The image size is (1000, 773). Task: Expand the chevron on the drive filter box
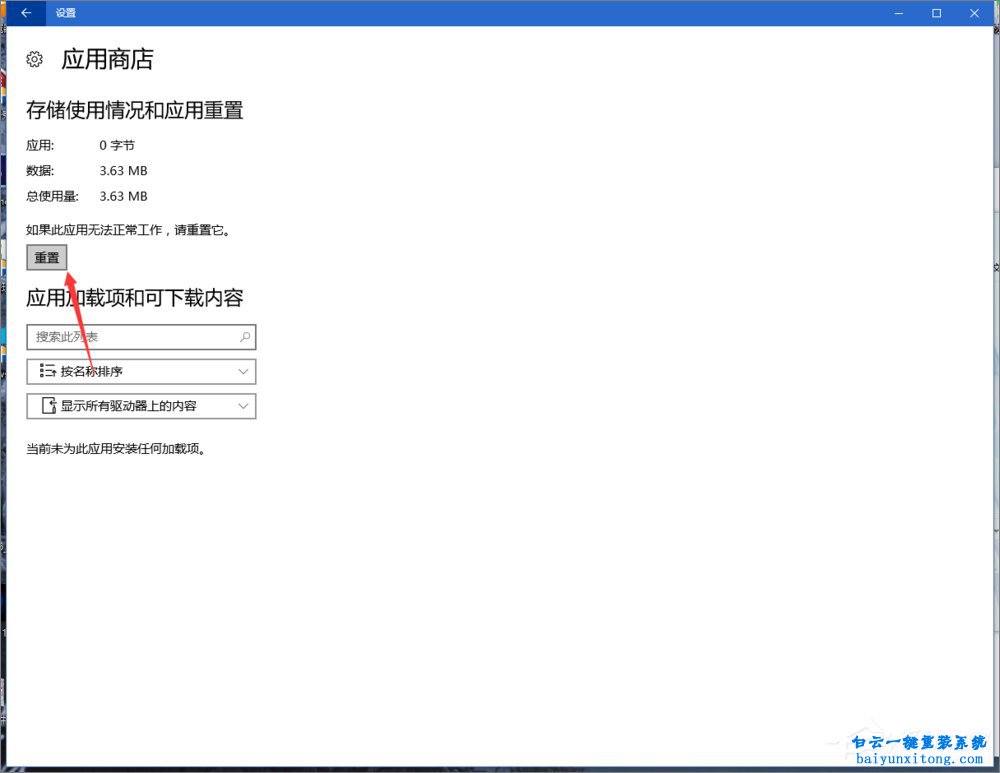(x=242, y=406)
